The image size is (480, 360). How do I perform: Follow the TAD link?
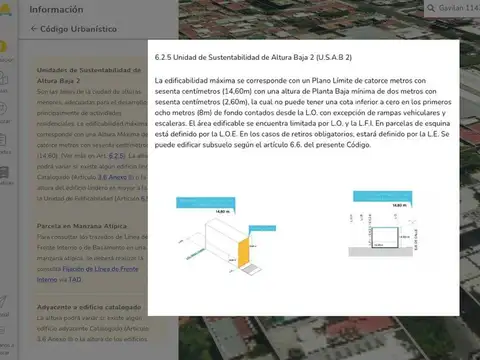click(x=75, y=279)
